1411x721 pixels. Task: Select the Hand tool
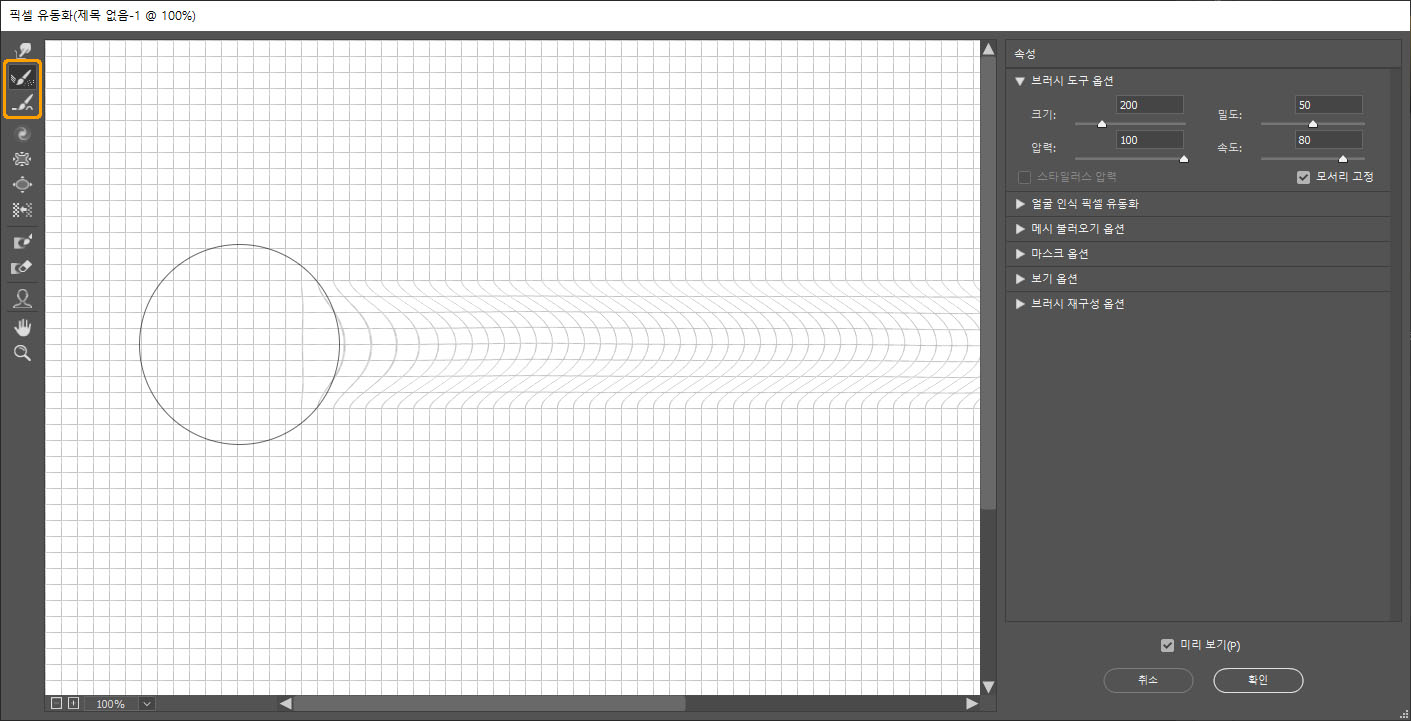22,327
